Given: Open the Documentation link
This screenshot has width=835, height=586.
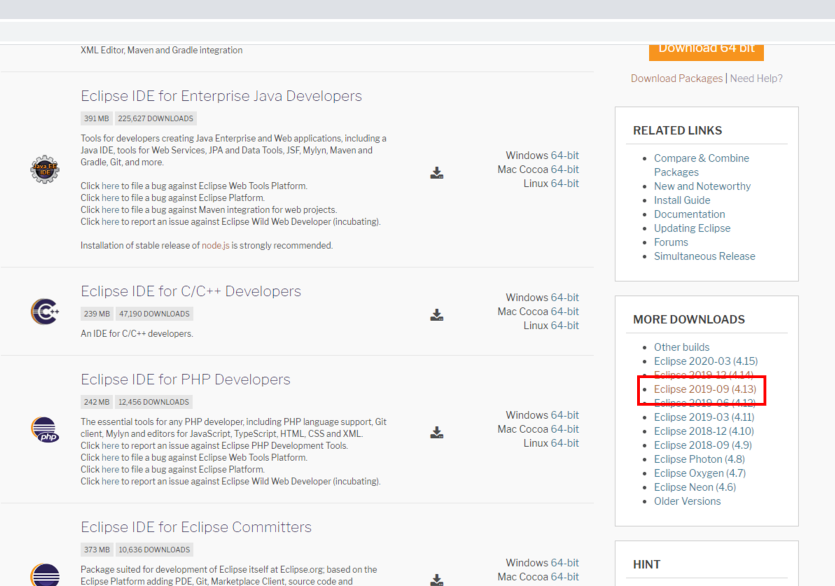Looking at the screenshot, I should coord(690,214).
